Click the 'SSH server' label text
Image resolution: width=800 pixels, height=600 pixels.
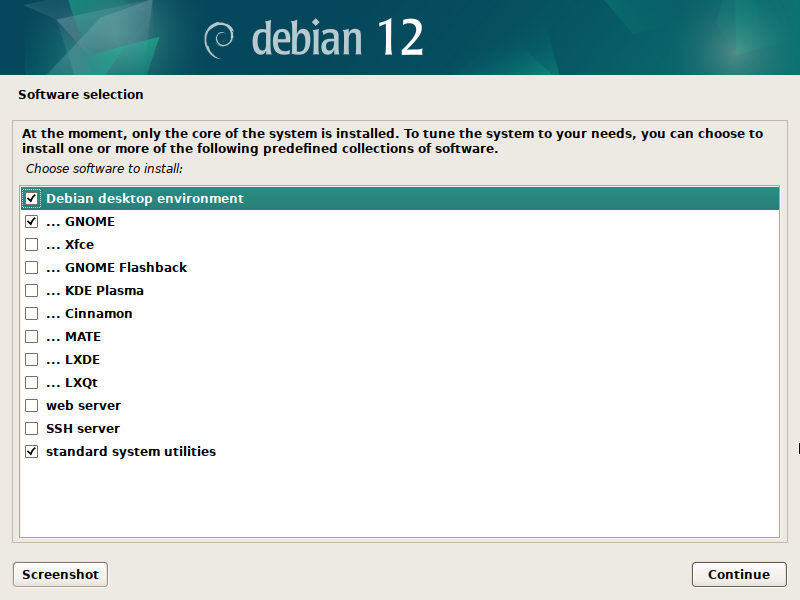[83, 428]
